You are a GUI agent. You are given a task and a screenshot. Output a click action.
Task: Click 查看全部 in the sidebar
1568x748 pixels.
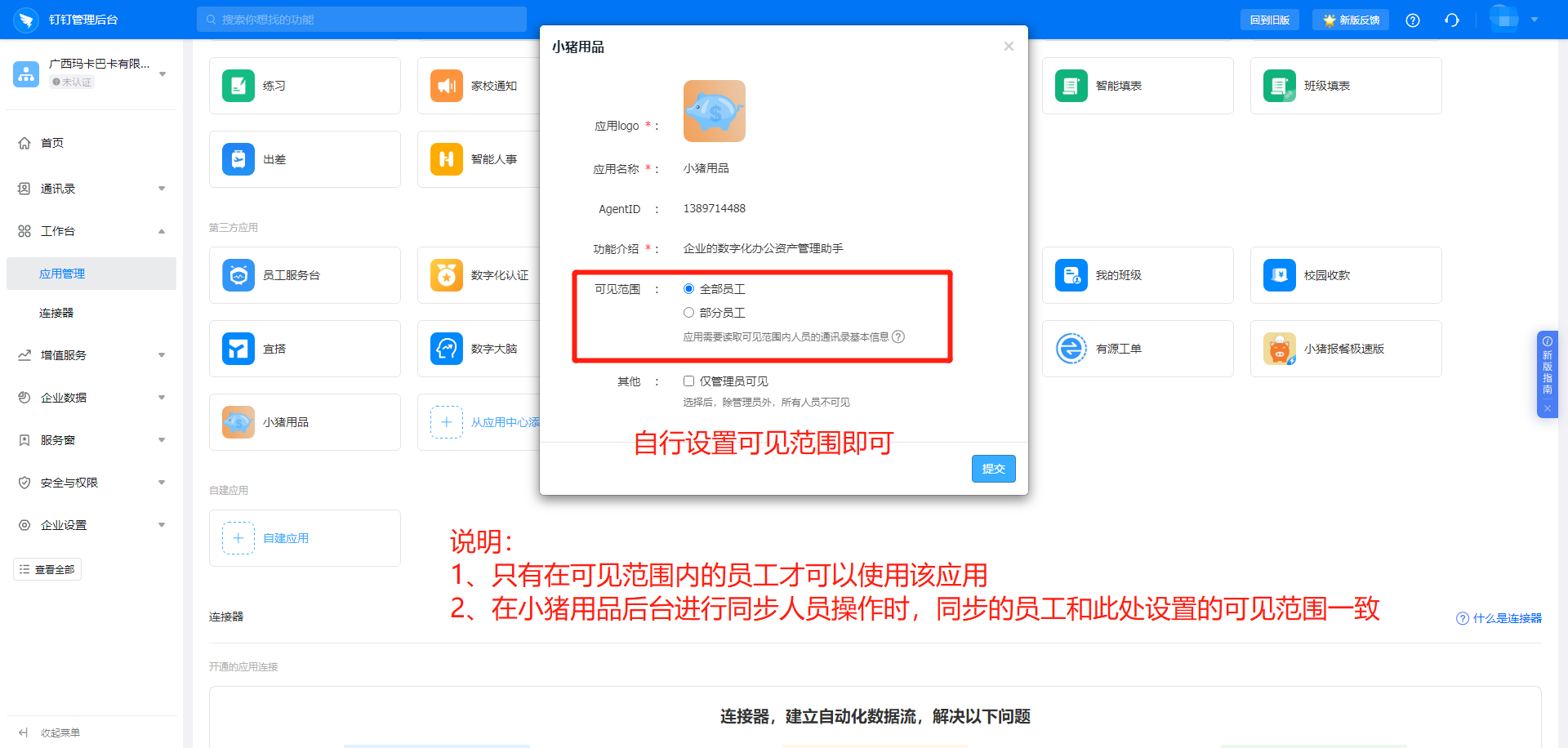pos(47,569)
